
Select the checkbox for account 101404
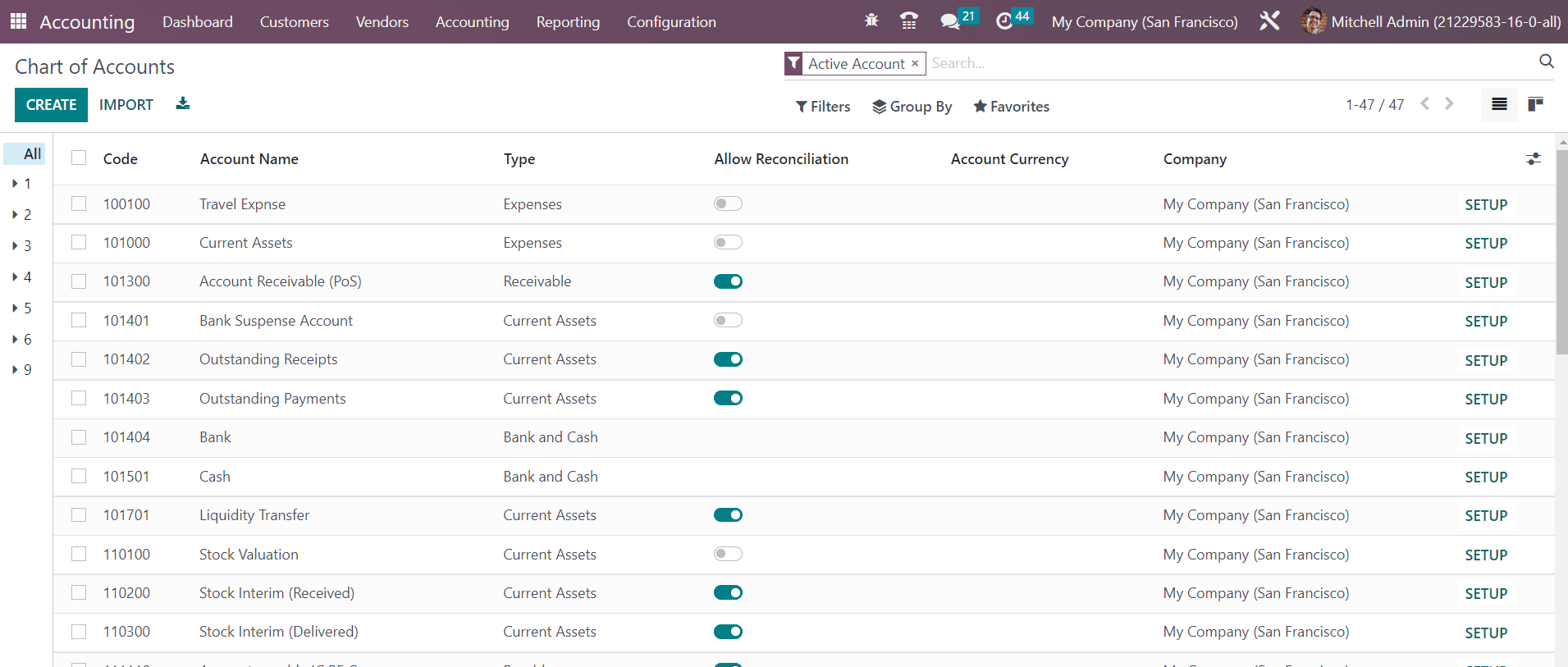click(79, 437)
